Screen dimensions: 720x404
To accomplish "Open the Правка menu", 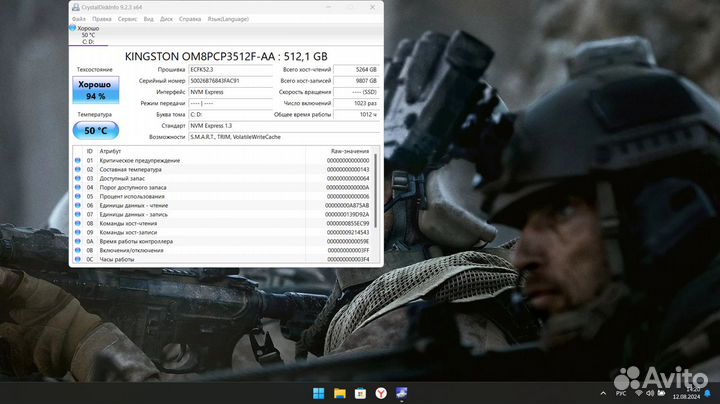I will coord(101,19).
